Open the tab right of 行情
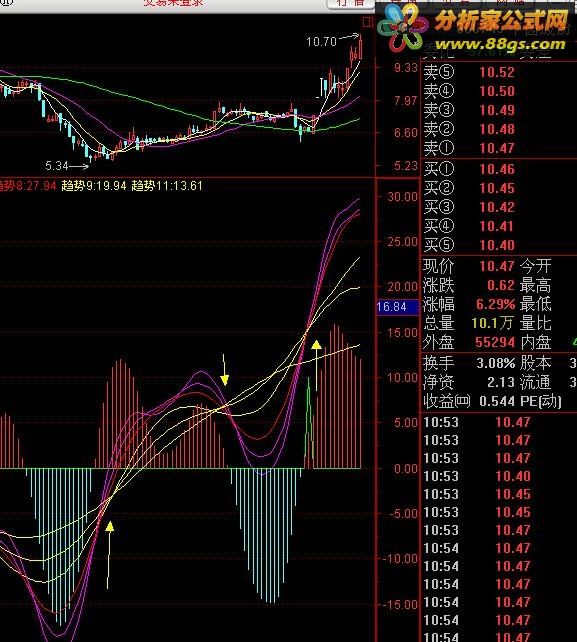 [404, 2]
